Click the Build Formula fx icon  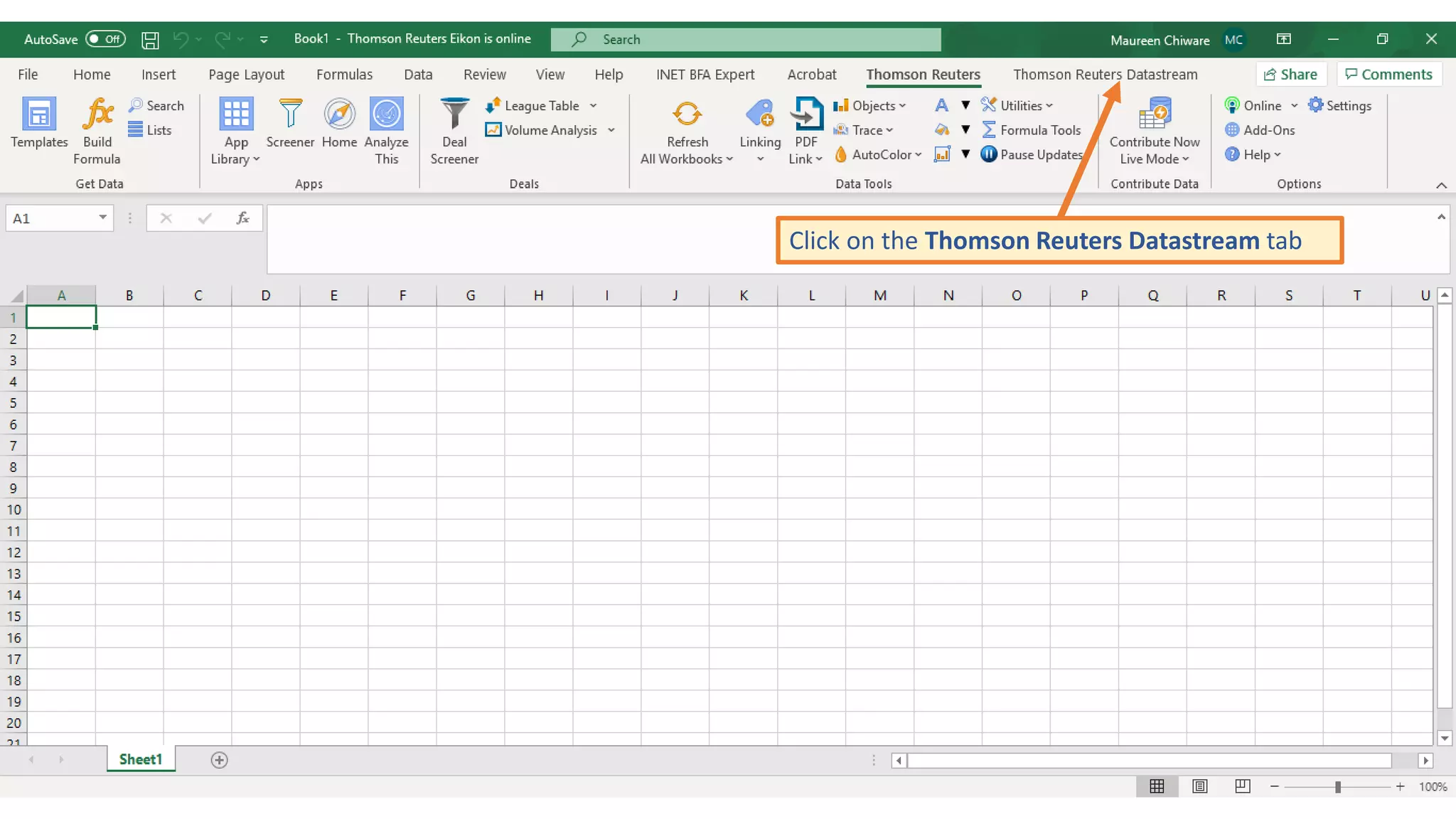pos(98,114)
